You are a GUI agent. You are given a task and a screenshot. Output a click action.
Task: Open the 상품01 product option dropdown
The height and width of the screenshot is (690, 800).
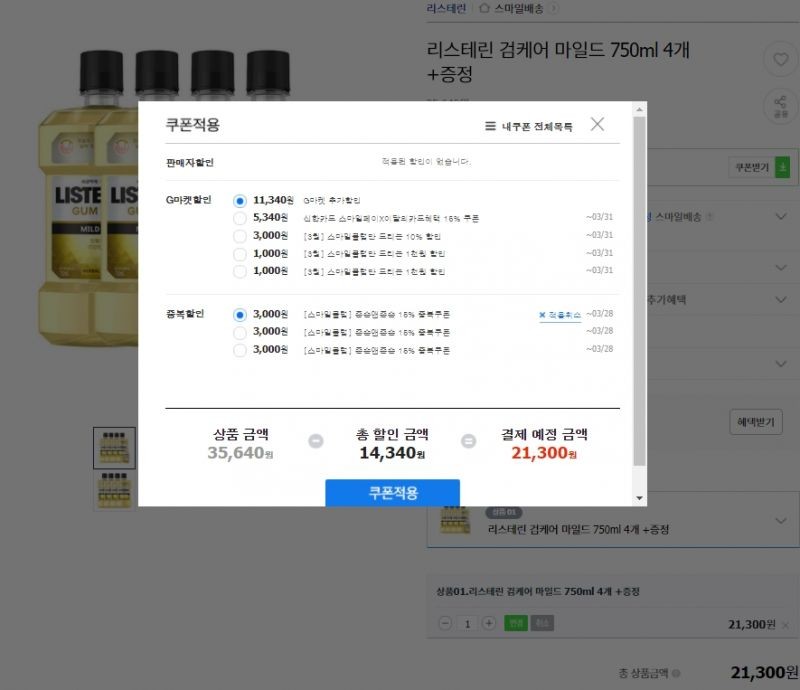click(x=613, y=520)
